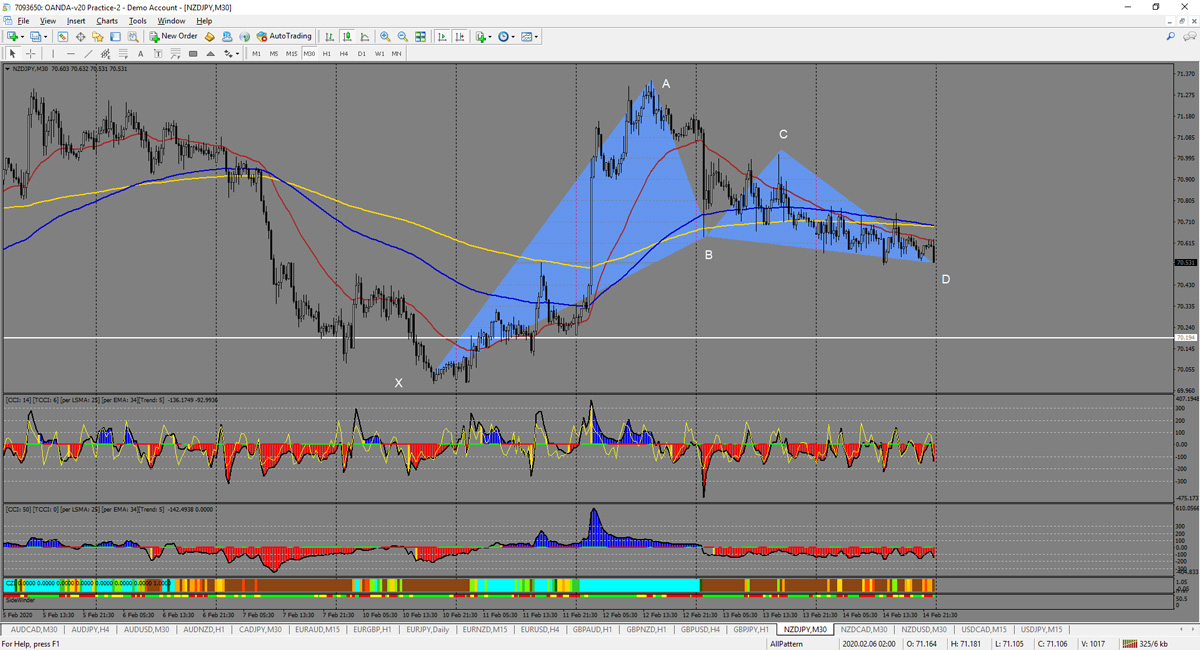Tile chart windows with the grid icon
Screen dimensions: 1200x650
420,36
